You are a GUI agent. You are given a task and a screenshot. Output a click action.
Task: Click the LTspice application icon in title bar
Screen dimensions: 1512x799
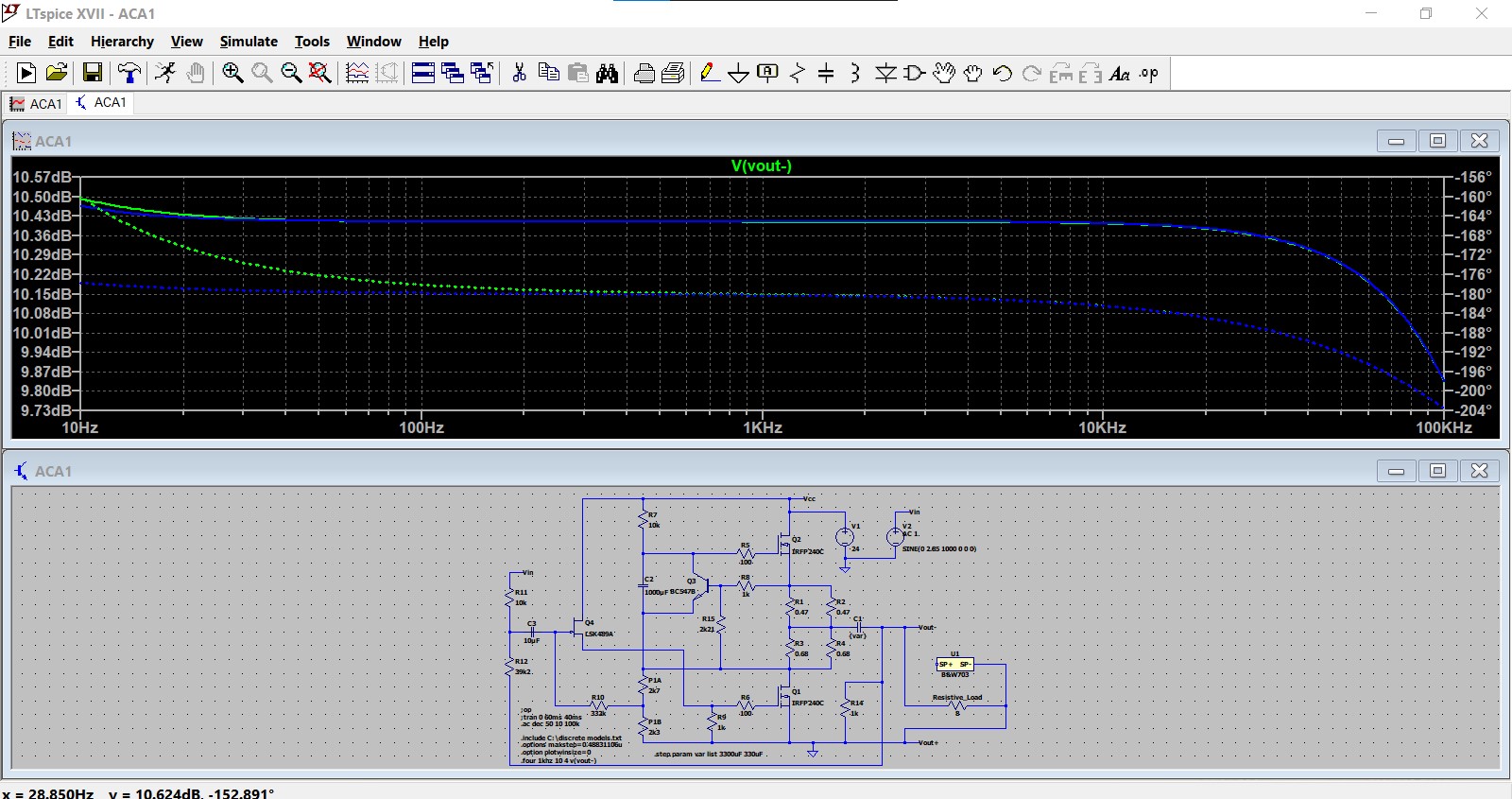11,13
